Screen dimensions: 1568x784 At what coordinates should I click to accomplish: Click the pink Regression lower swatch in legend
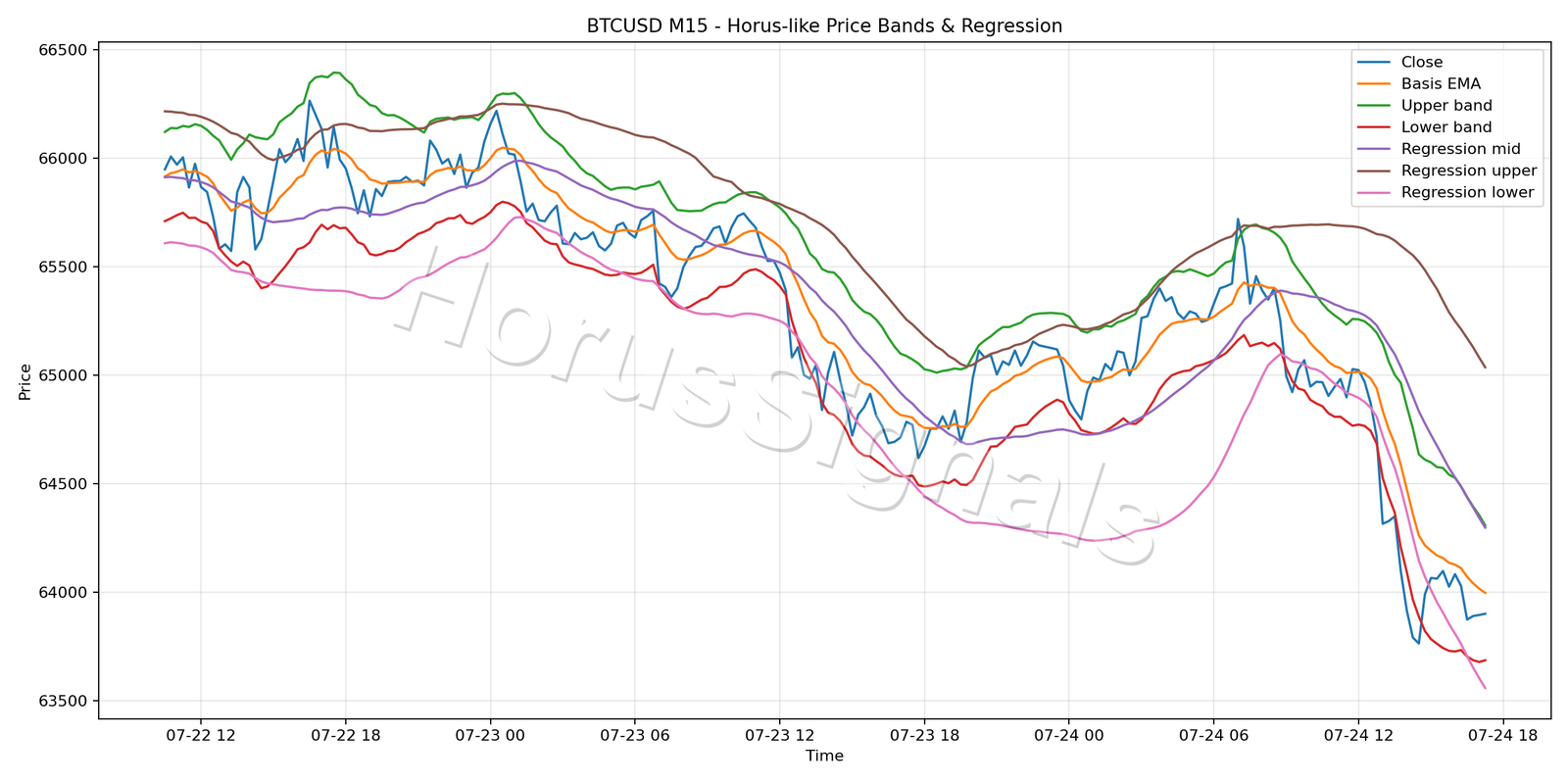[1373, 192]
